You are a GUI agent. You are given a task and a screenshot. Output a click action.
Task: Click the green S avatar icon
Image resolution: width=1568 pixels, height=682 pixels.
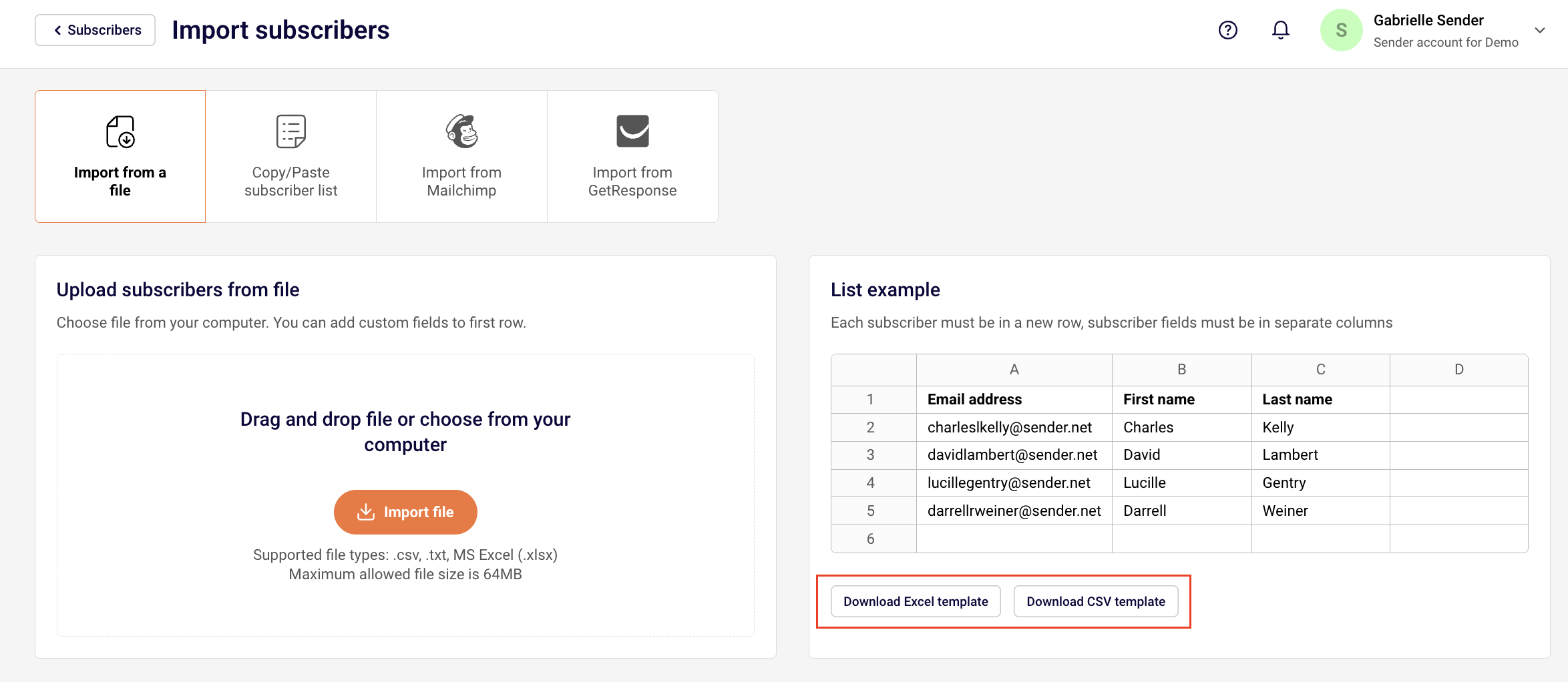click(1341, 30)
